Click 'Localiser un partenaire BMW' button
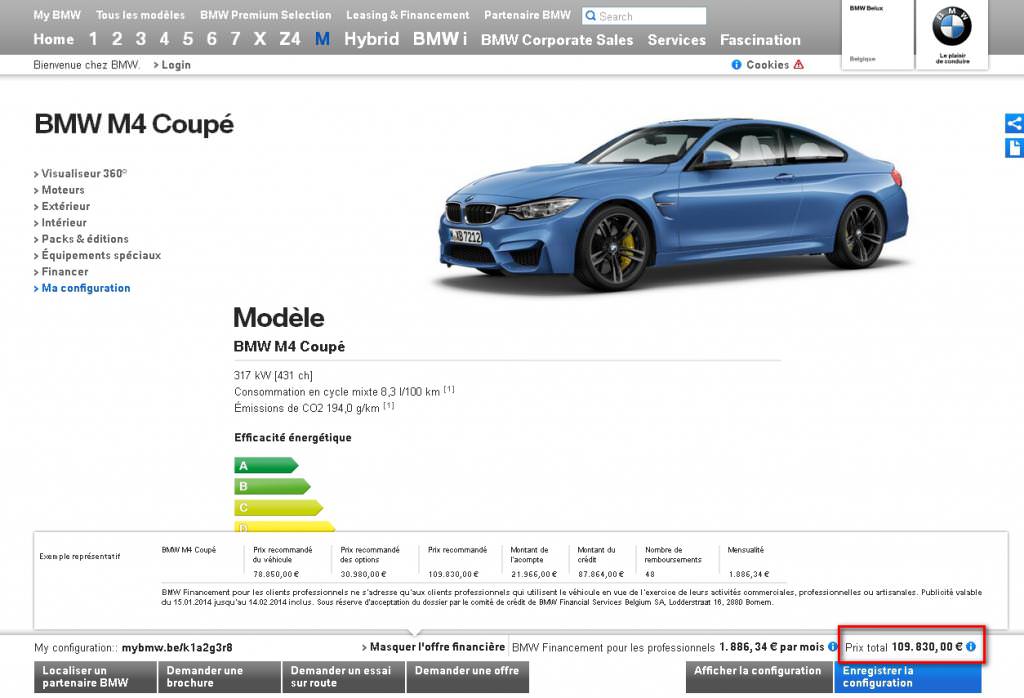The image size is (1024, 698). click(x=95, y=676)
